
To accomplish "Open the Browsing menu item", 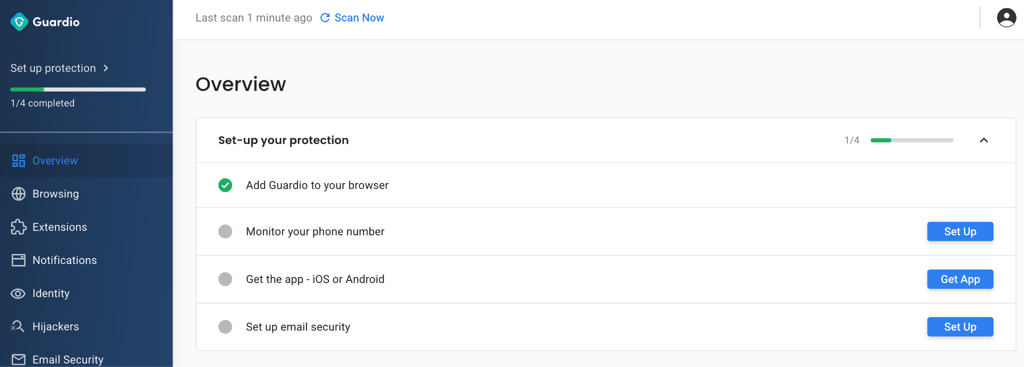I will click(86, 194).
